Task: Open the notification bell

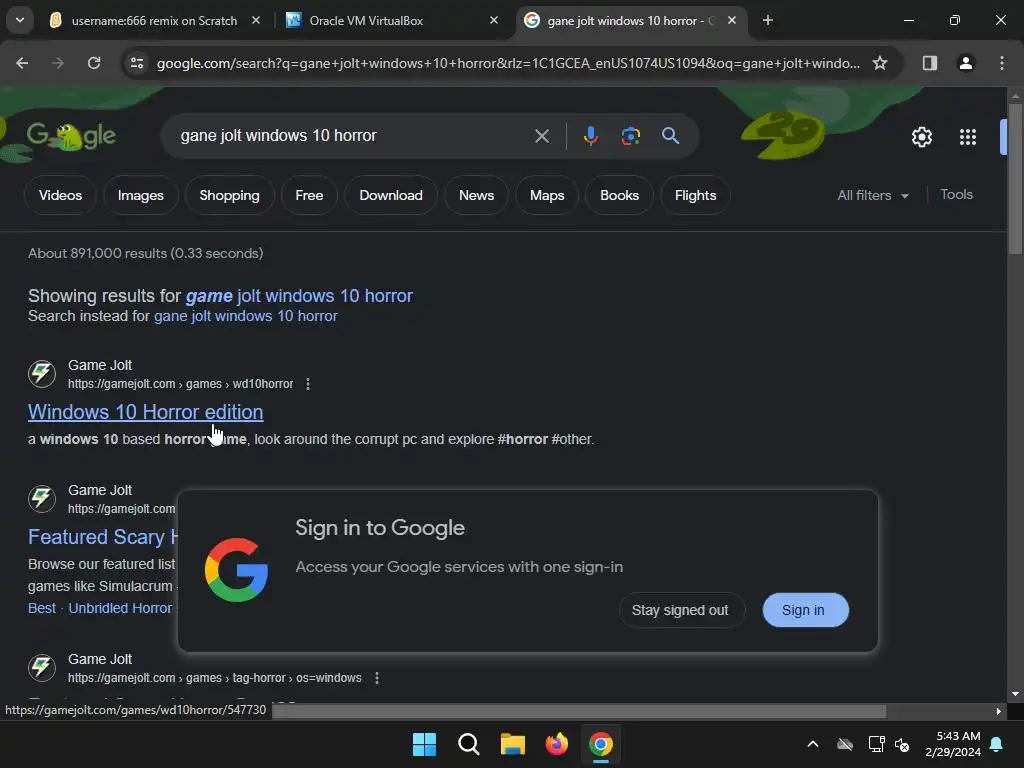Action: 997,744
